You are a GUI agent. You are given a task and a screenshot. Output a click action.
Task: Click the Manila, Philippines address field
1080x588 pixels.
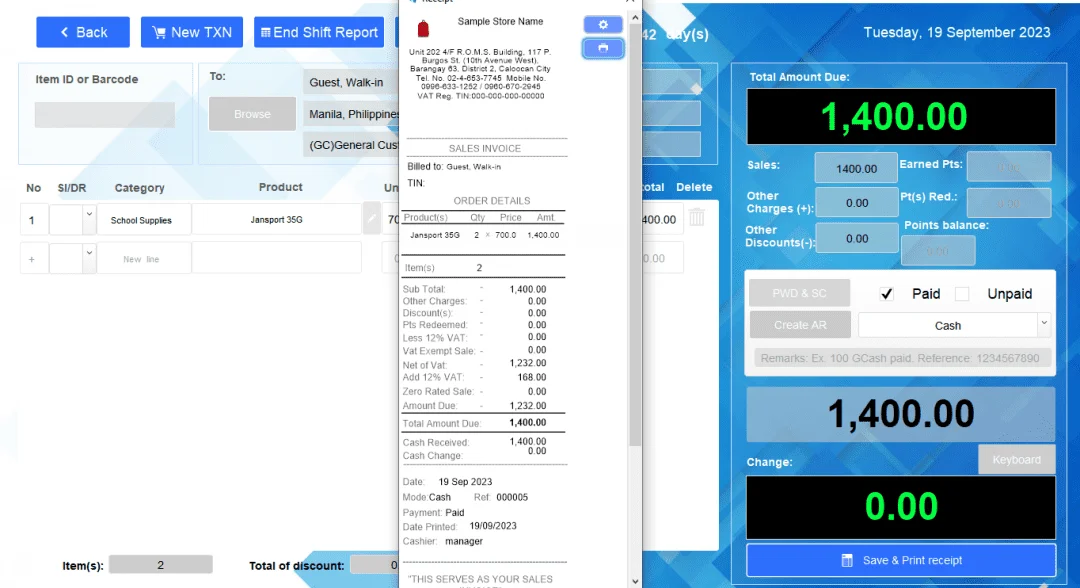351,114
